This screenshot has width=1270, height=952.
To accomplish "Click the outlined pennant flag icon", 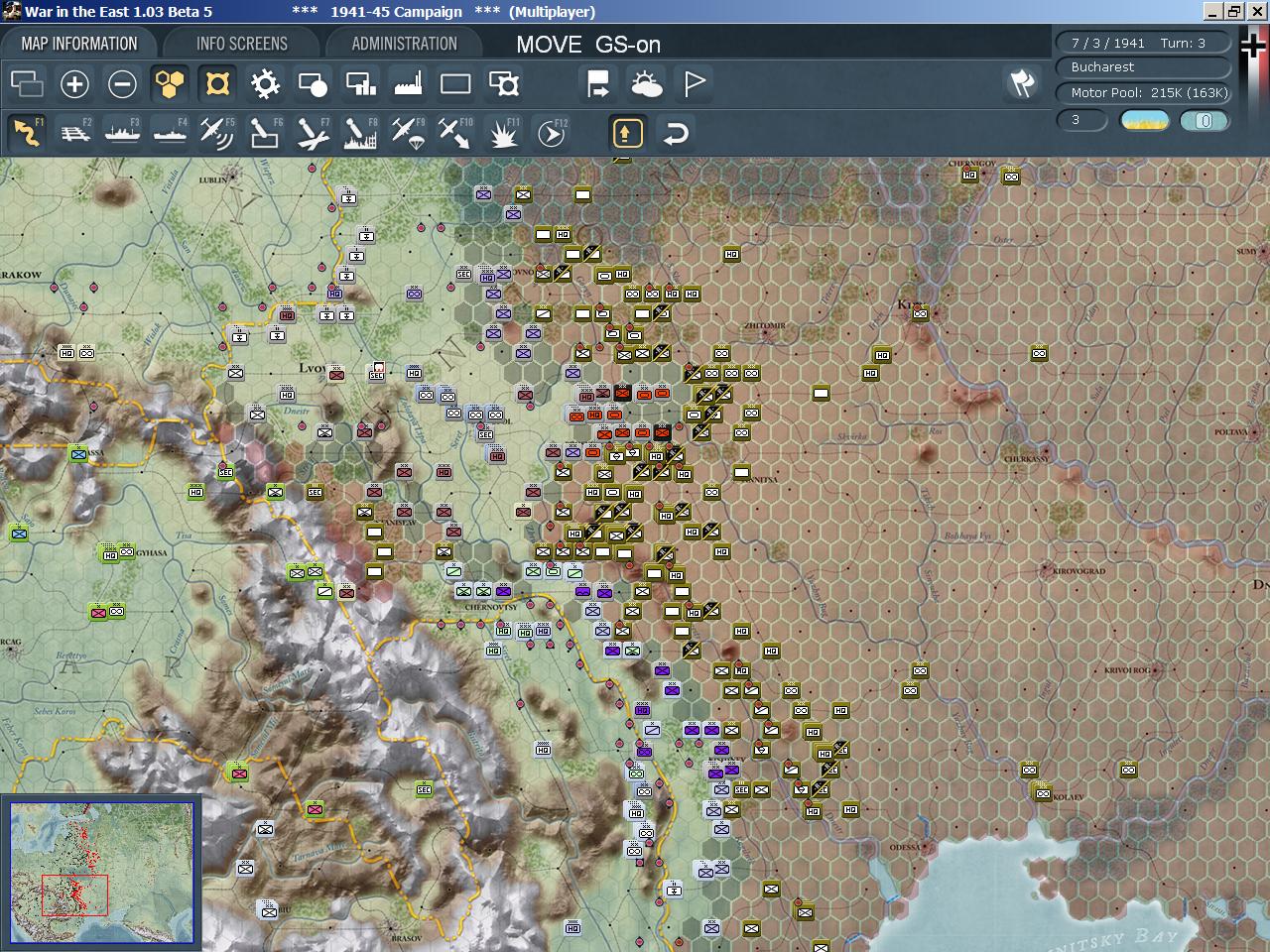I will click(x=694, y=84).
